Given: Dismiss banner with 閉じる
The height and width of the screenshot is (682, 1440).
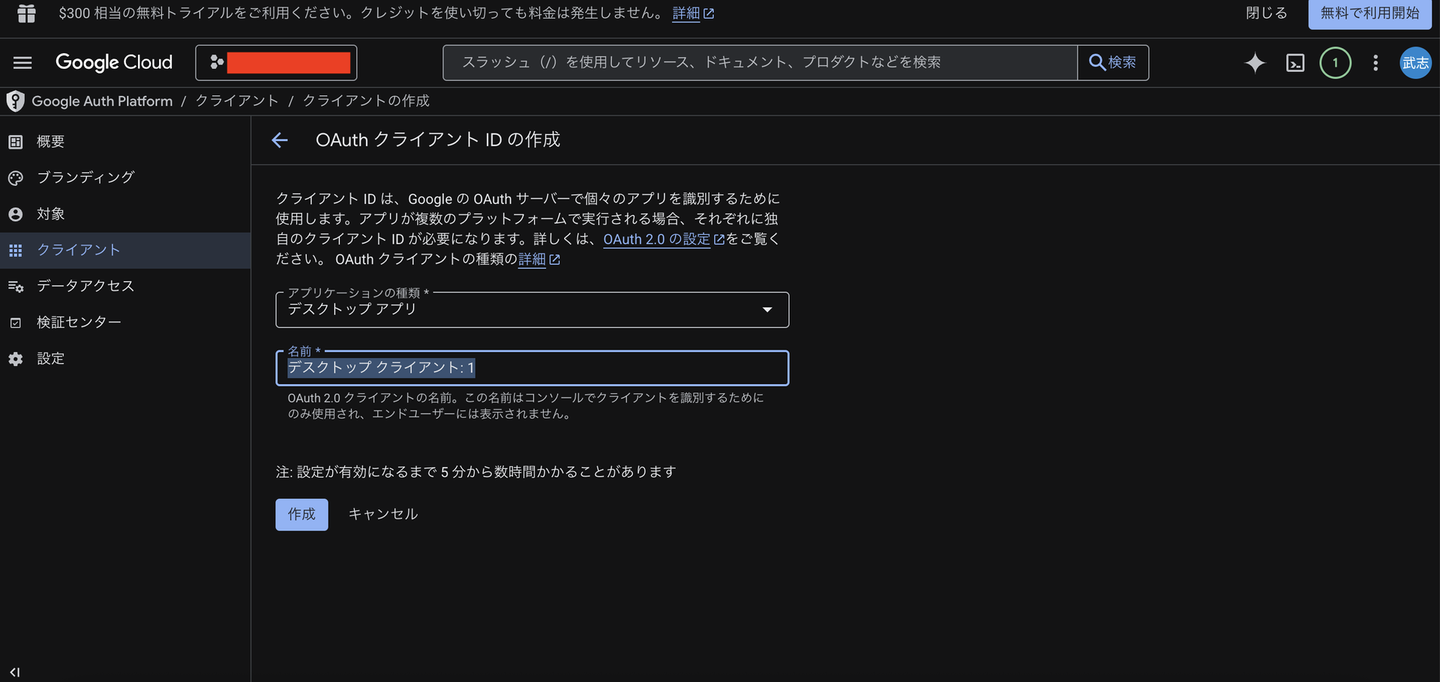Looking at the screenshot, I should (x=1266, y=13).
